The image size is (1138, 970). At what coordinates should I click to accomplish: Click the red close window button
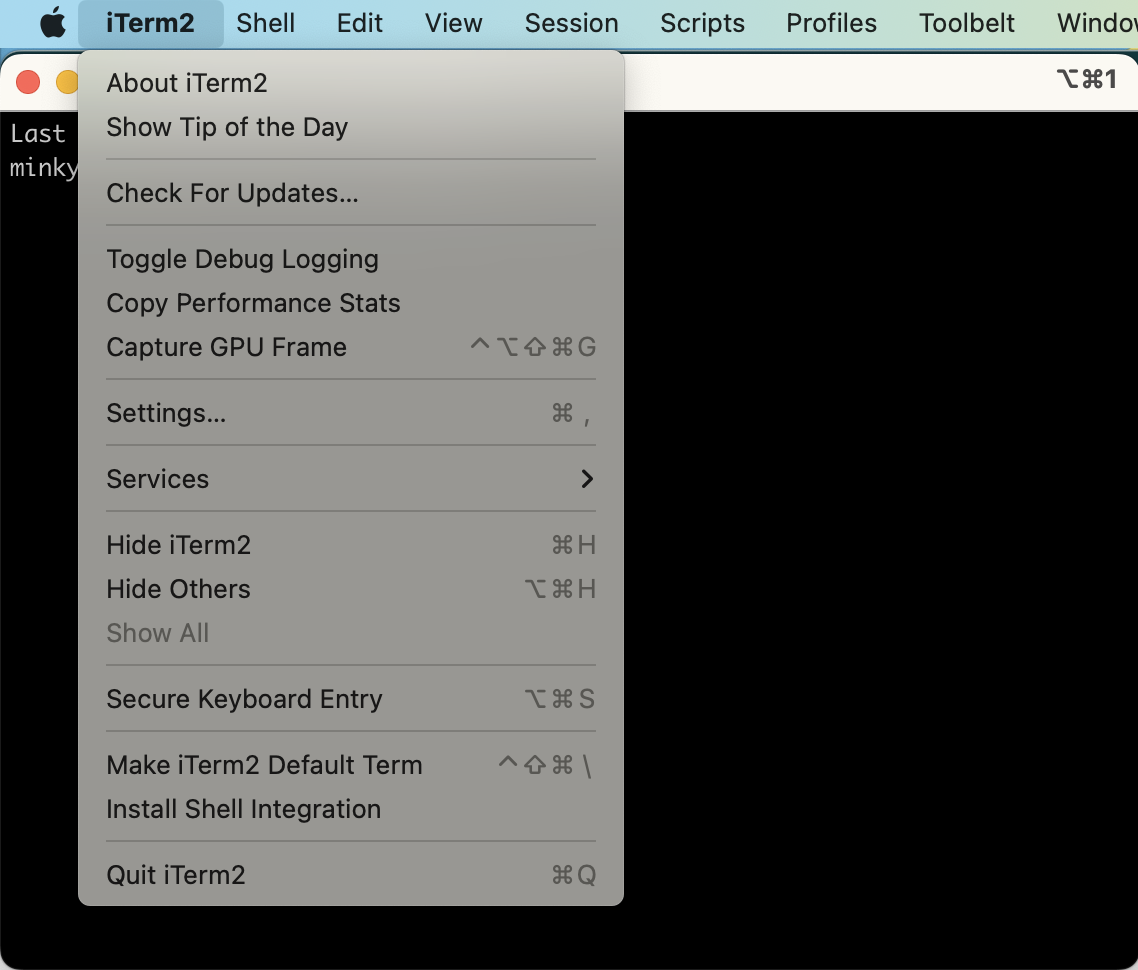[x=28, y=81]
